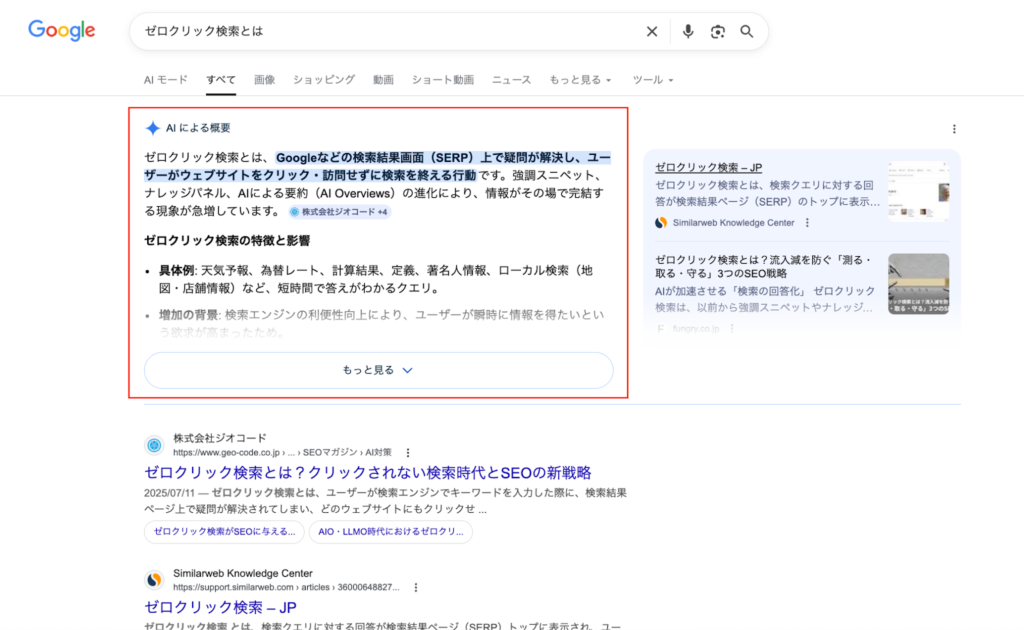Open three-dot menu beside the Similarweb result
This screenshot has height=630, width=1024.
pos(416,587)
